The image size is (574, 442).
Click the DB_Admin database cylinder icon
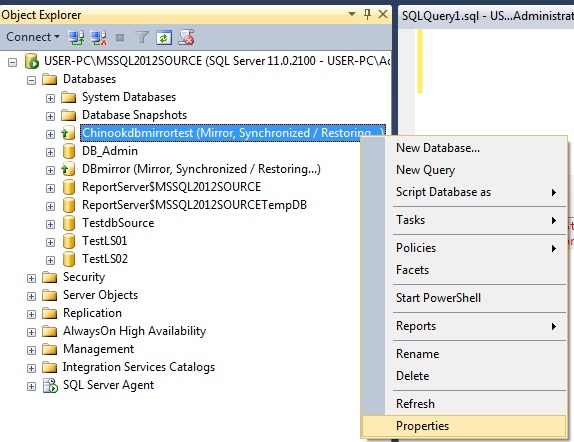(68, 151)
